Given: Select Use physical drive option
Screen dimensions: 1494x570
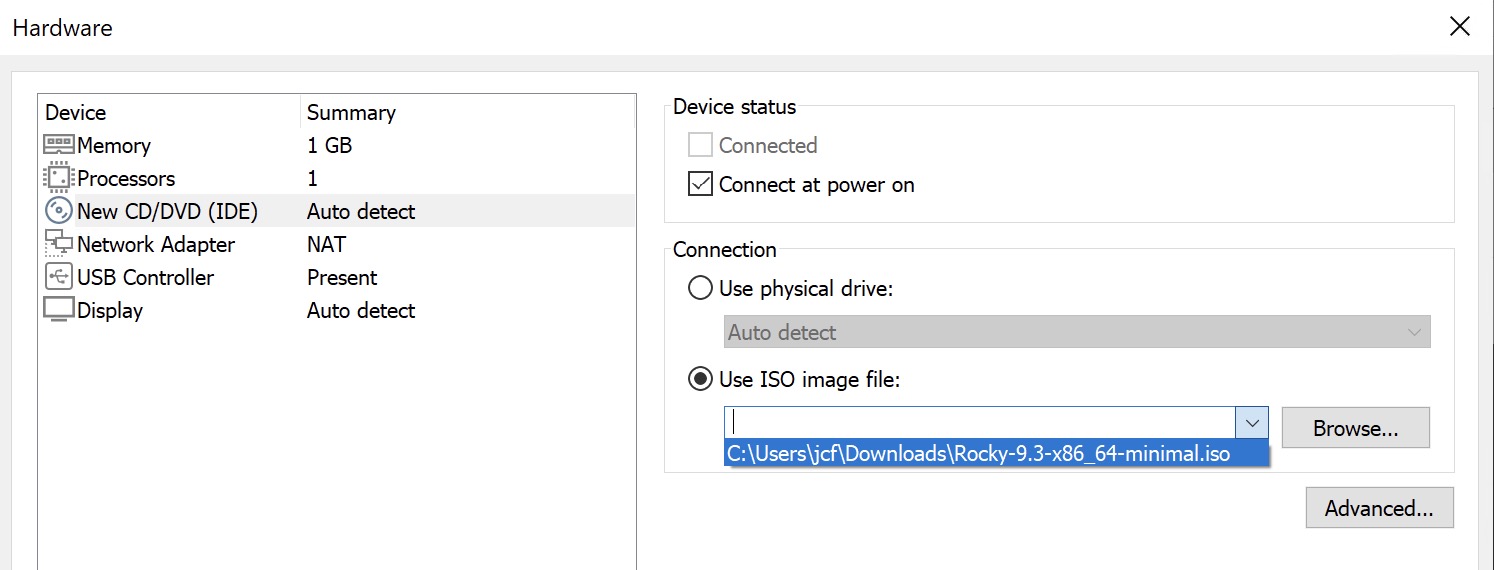Looking at the screenshot, I should [x=701, y=289].
